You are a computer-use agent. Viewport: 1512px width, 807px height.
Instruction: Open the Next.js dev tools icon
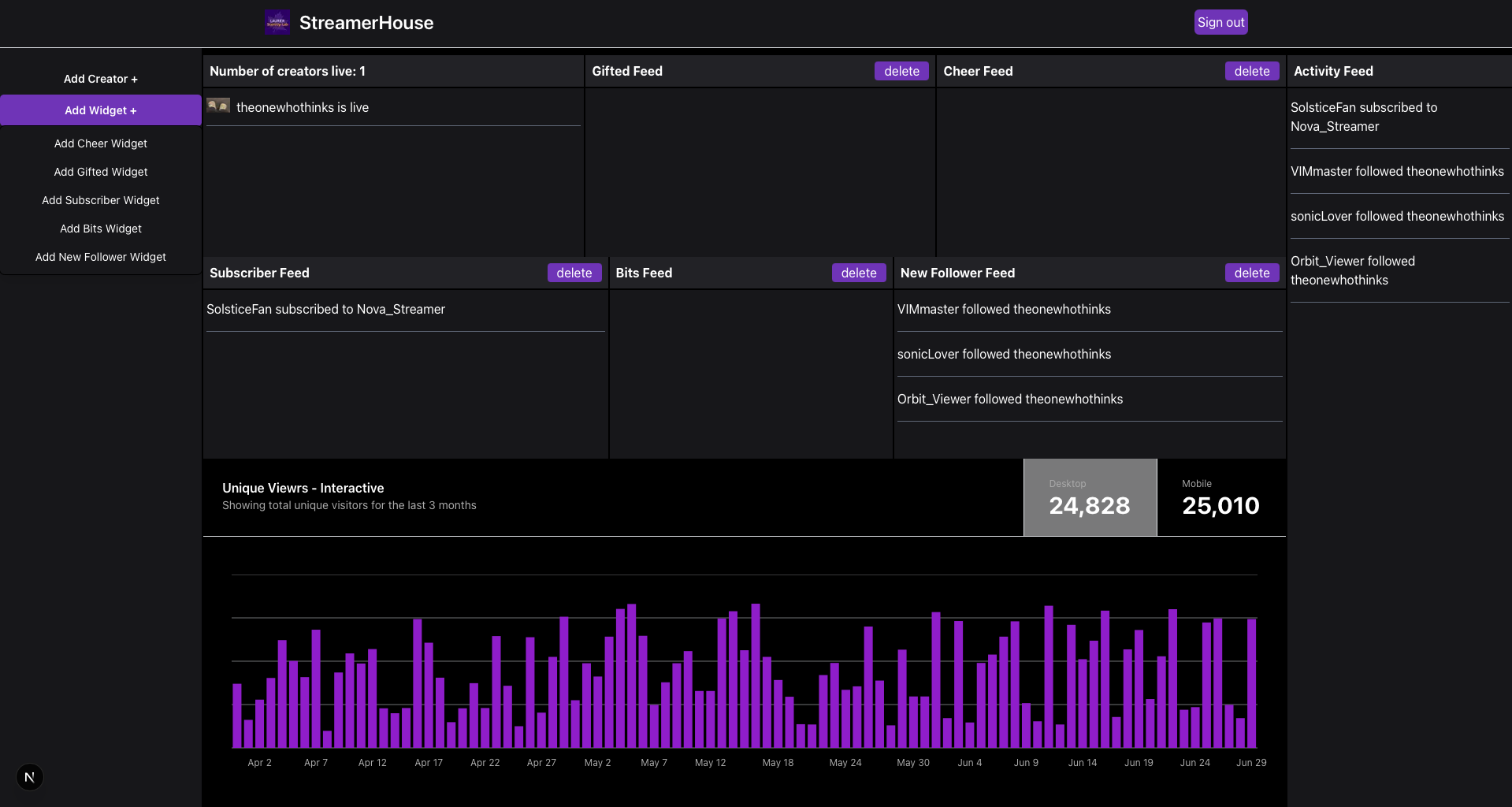[x=30, y=776]
